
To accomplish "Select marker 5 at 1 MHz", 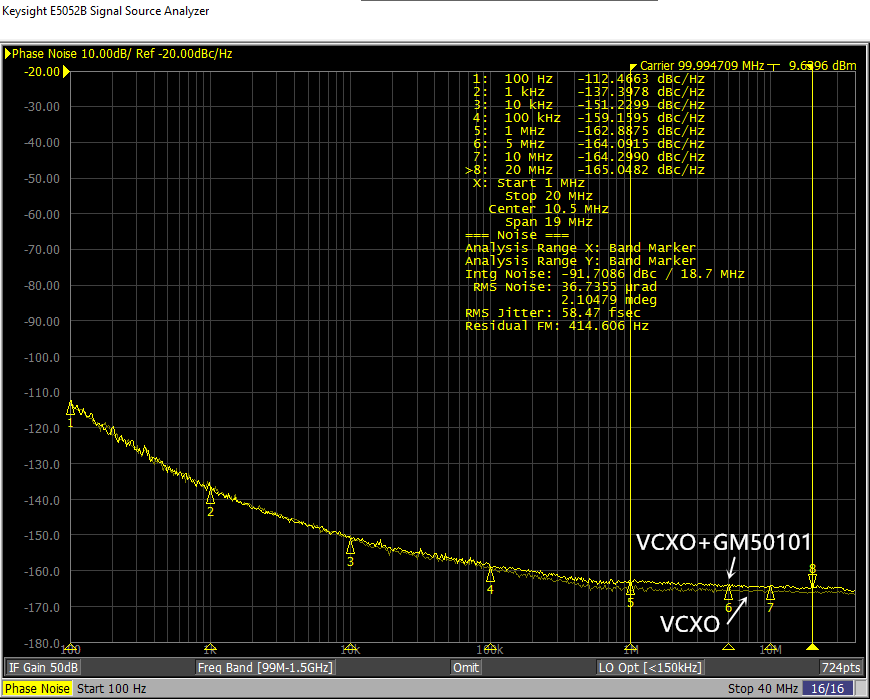I will point(630,588).
